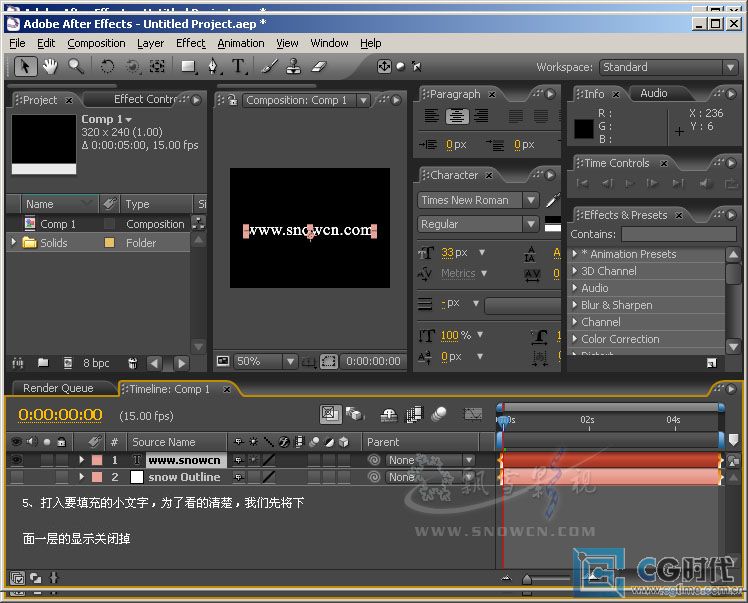The width and height of the screenshot is (748, 603).
Task: Select the Rectangular Mask tool
Action: (188, 66)
